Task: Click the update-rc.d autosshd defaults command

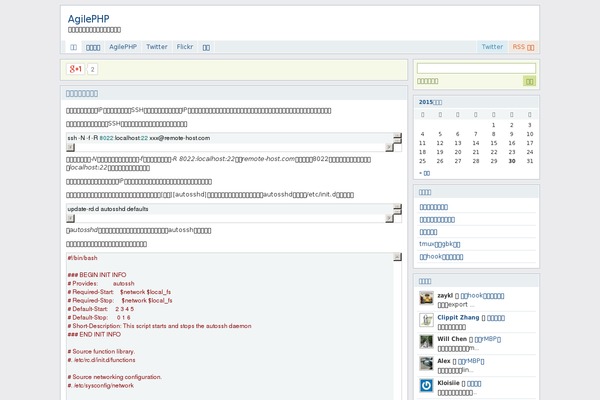Action: click(x=108, y=209)
